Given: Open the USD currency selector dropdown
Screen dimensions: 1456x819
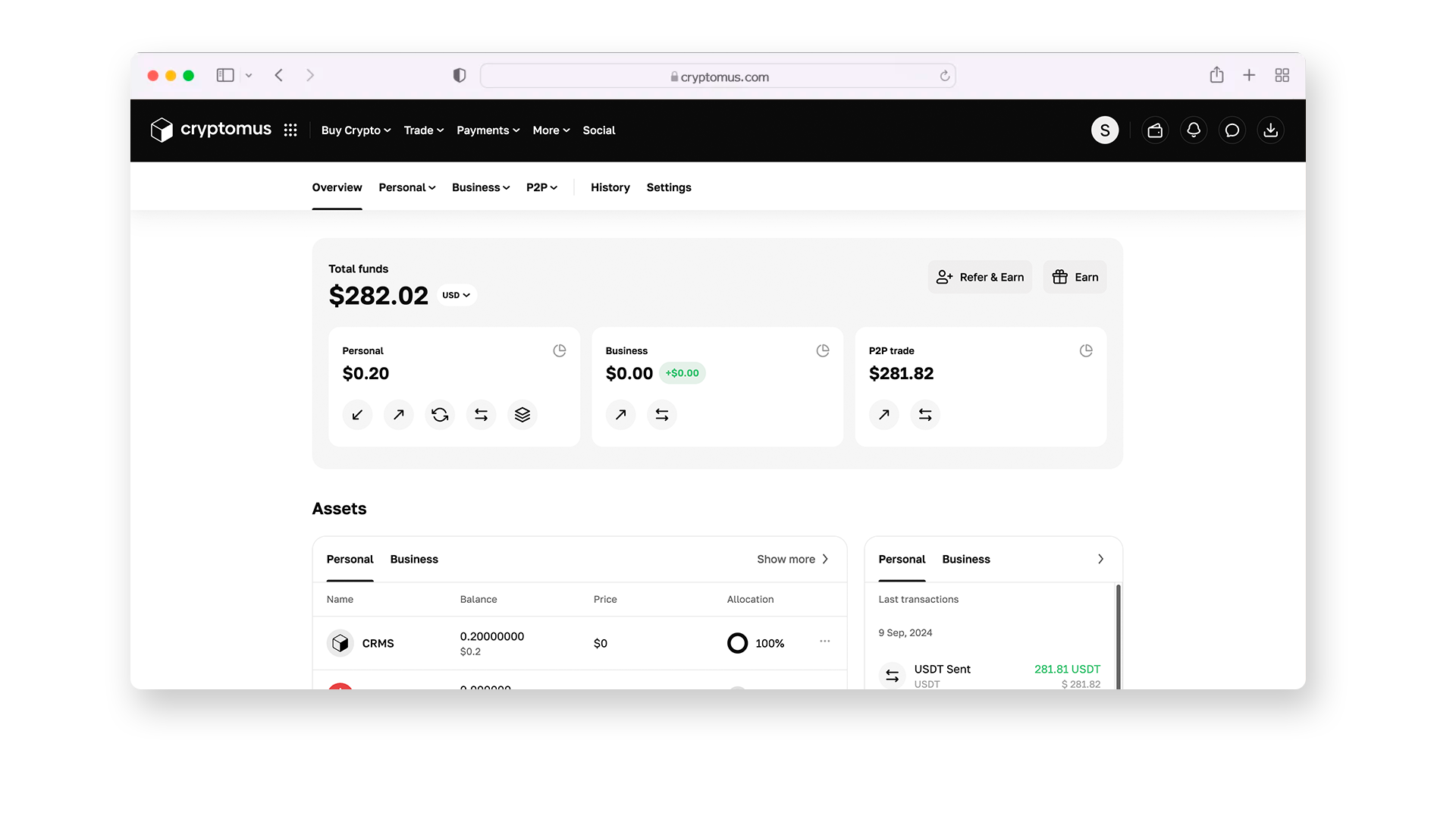Looking at the screenshot, I should [454, 295].
